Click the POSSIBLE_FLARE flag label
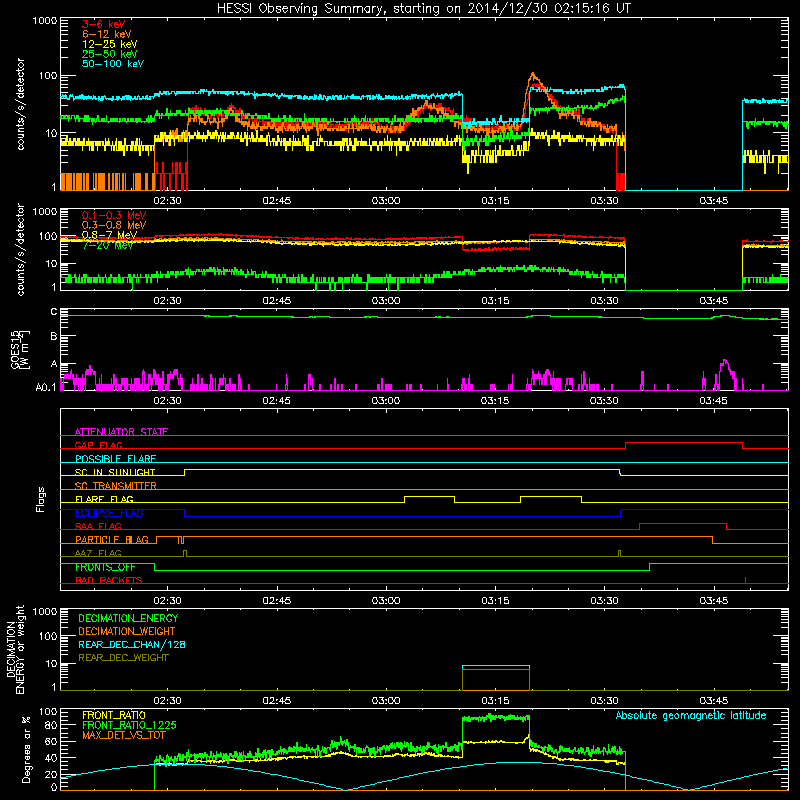Viewport: 800px width, 800px height. (x=115, y=459)
